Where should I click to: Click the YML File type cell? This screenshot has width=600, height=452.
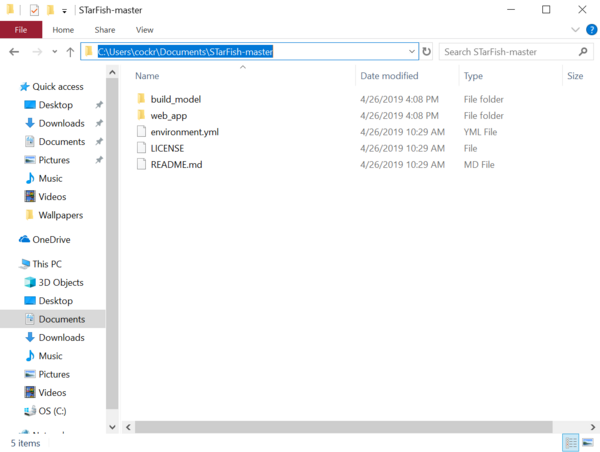[480, 132]
